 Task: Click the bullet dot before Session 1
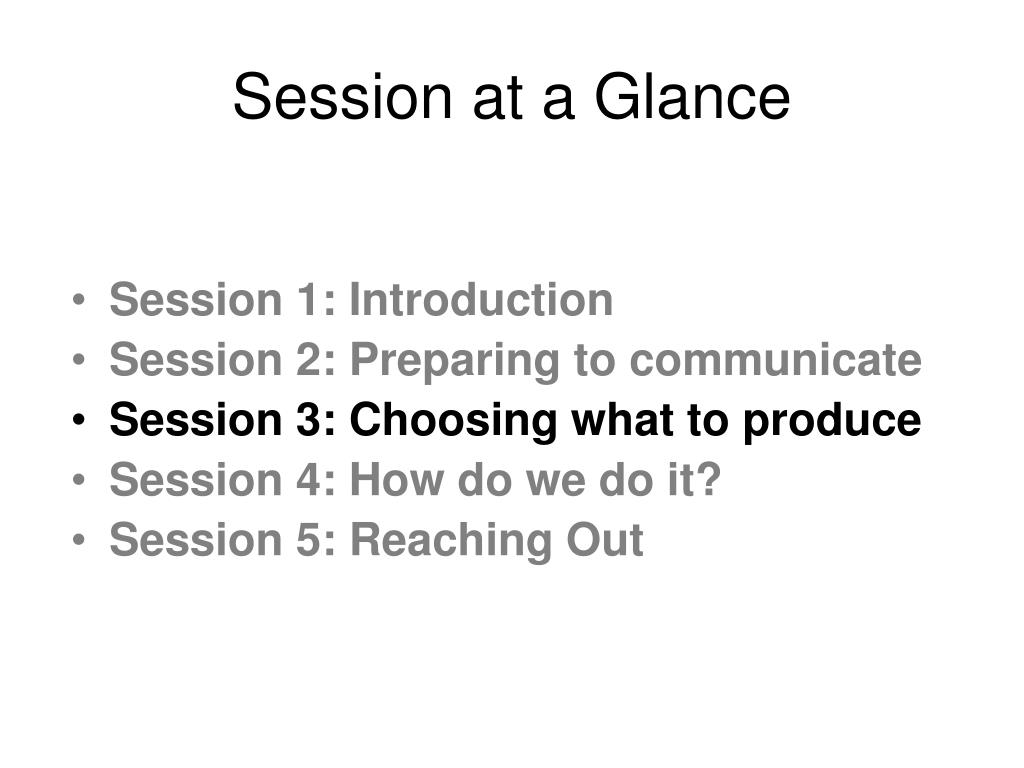79,300
